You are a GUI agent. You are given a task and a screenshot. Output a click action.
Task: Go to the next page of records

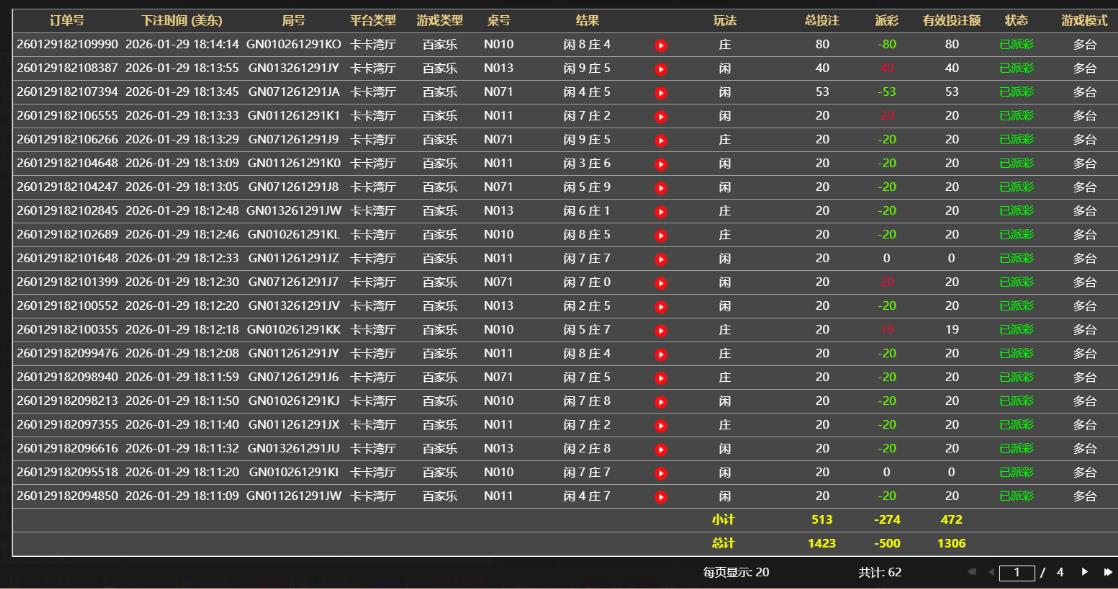(x=1087, y=573)
